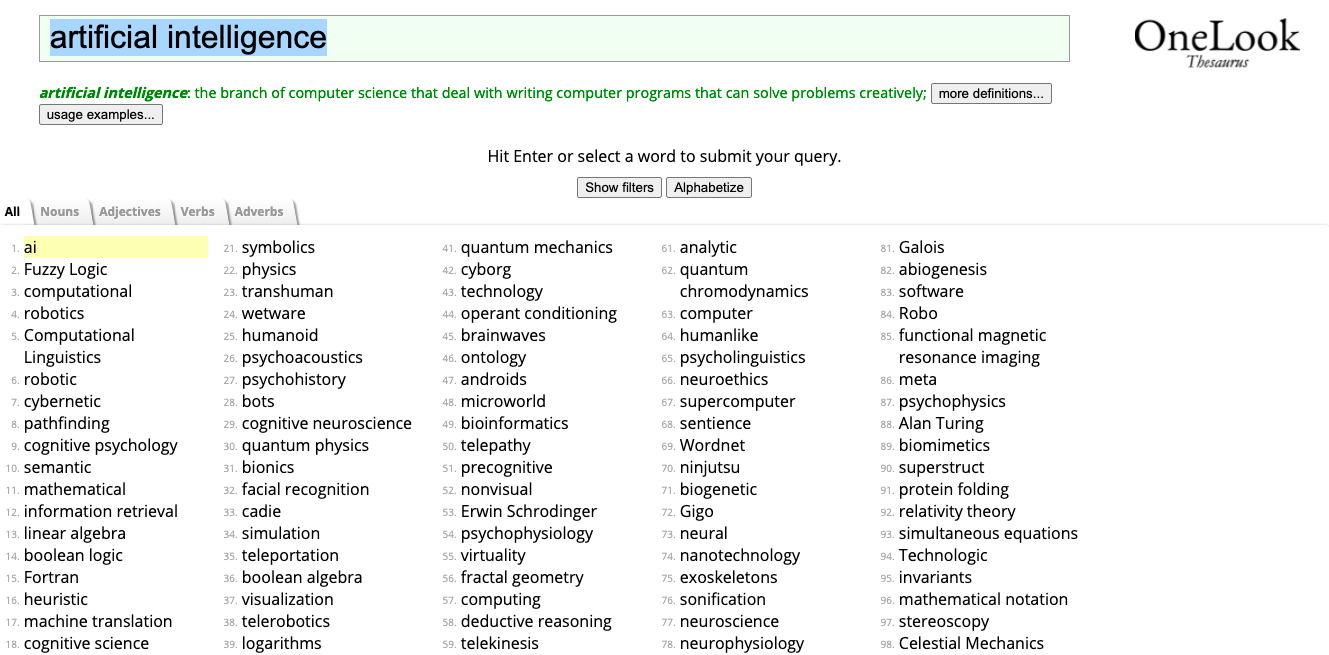Click the Show filters button
The image size is (1329, 655).
click(618, 187)
